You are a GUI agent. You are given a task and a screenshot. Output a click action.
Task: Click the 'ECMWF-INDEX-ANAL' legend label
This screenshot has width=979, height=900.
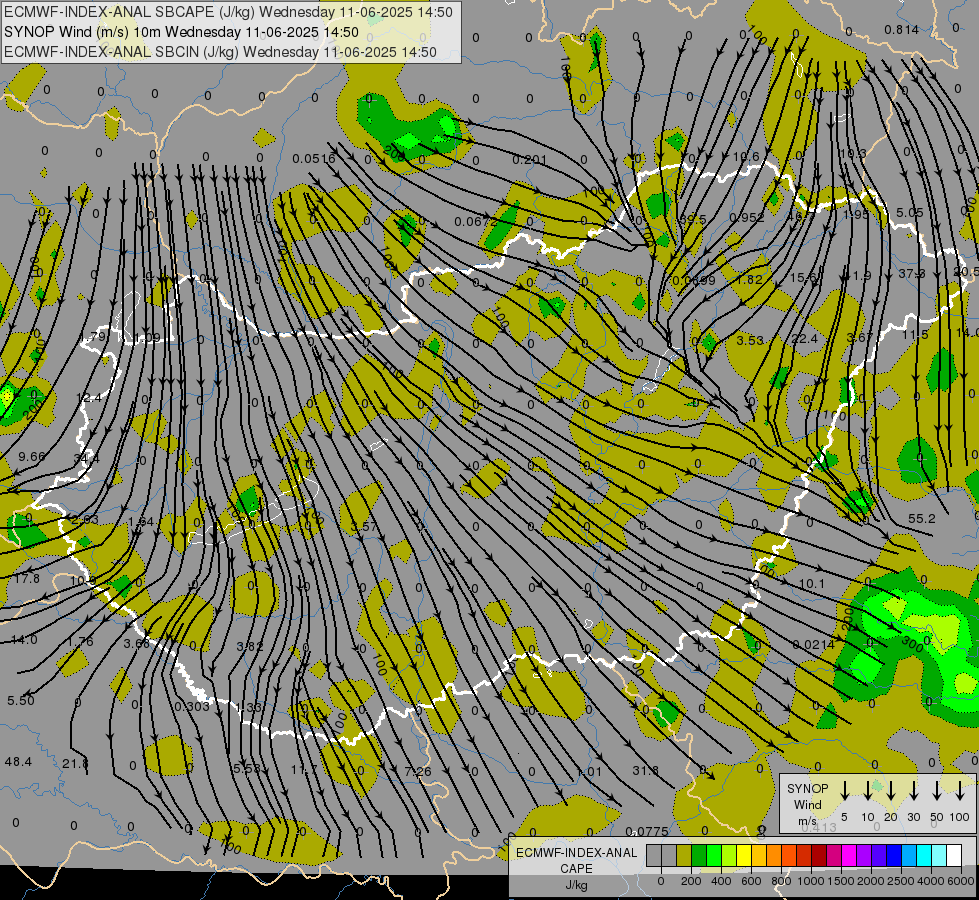[576, 853]
